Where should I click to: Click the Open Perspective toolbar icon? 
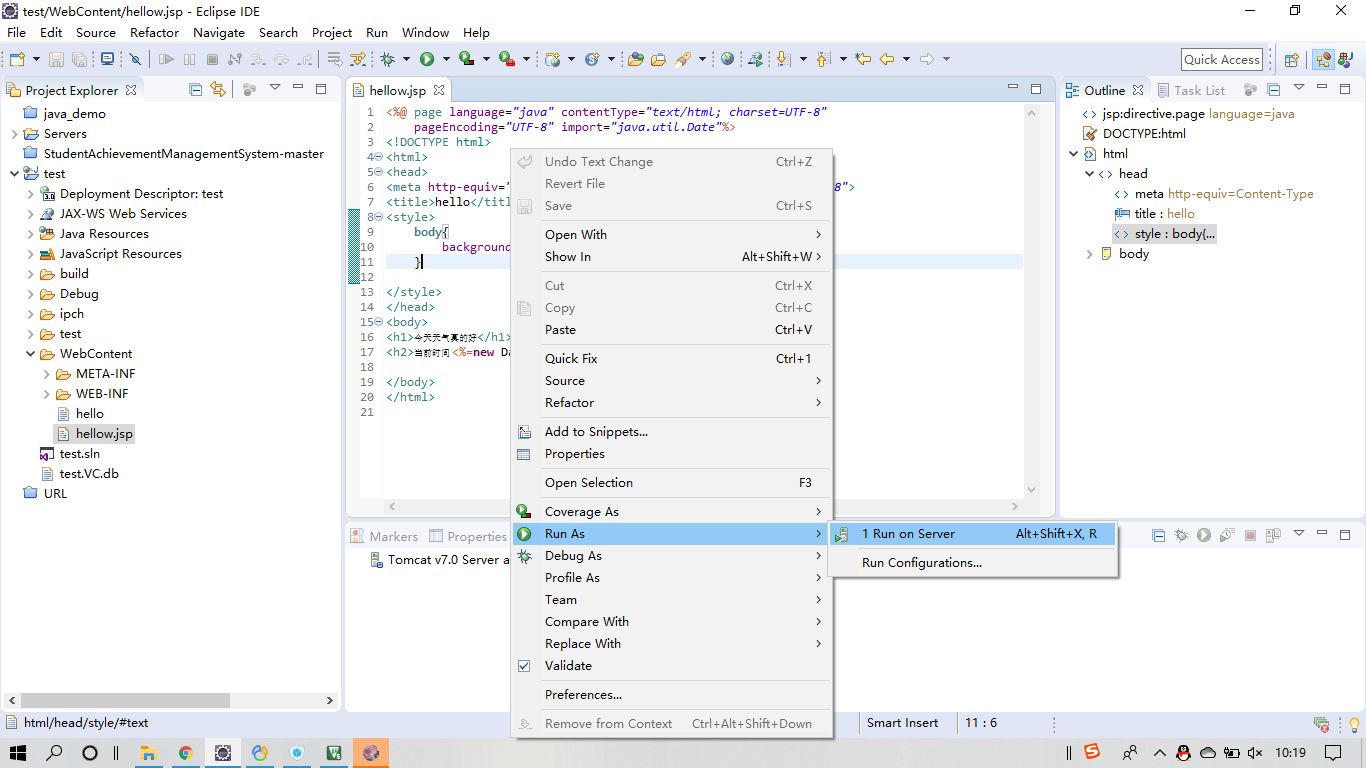[x=1291, y=60]
